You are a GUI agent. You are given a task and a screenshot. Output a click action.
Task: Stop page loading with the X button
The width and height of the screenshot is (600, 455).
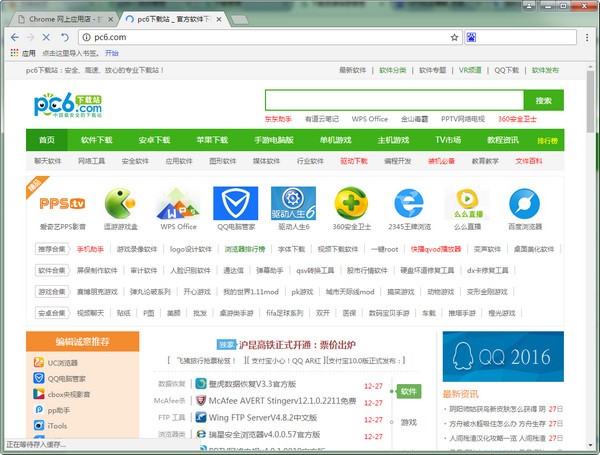[46, 37]
